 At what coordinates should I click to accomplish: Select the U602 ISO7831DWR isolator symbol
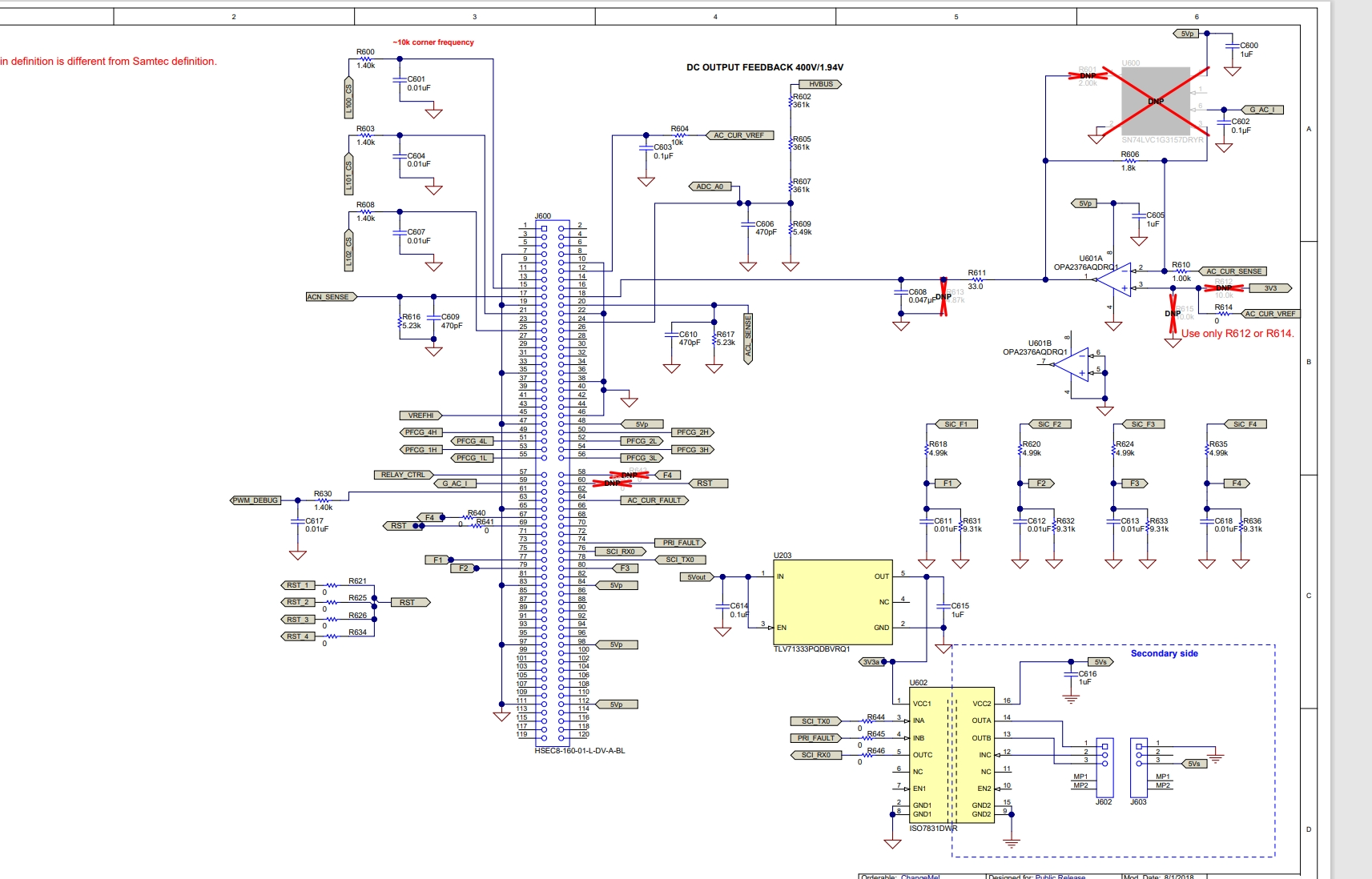[x=952, y=755]
